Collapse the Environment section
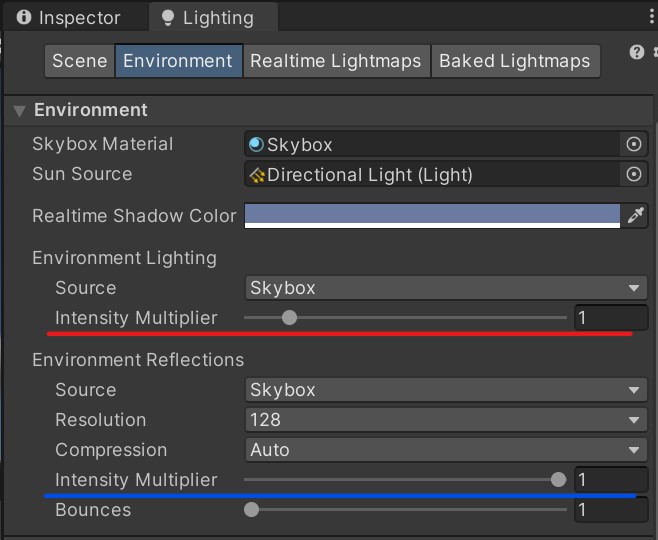 coord(19,111)
